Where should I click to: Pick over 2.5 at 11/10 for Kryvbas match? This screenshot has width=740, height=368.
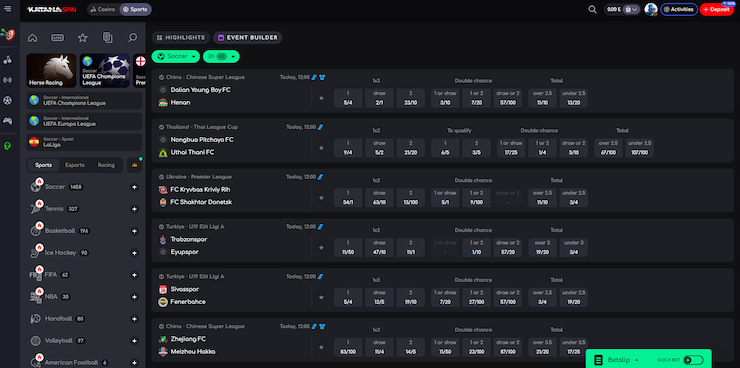point(542,198)
